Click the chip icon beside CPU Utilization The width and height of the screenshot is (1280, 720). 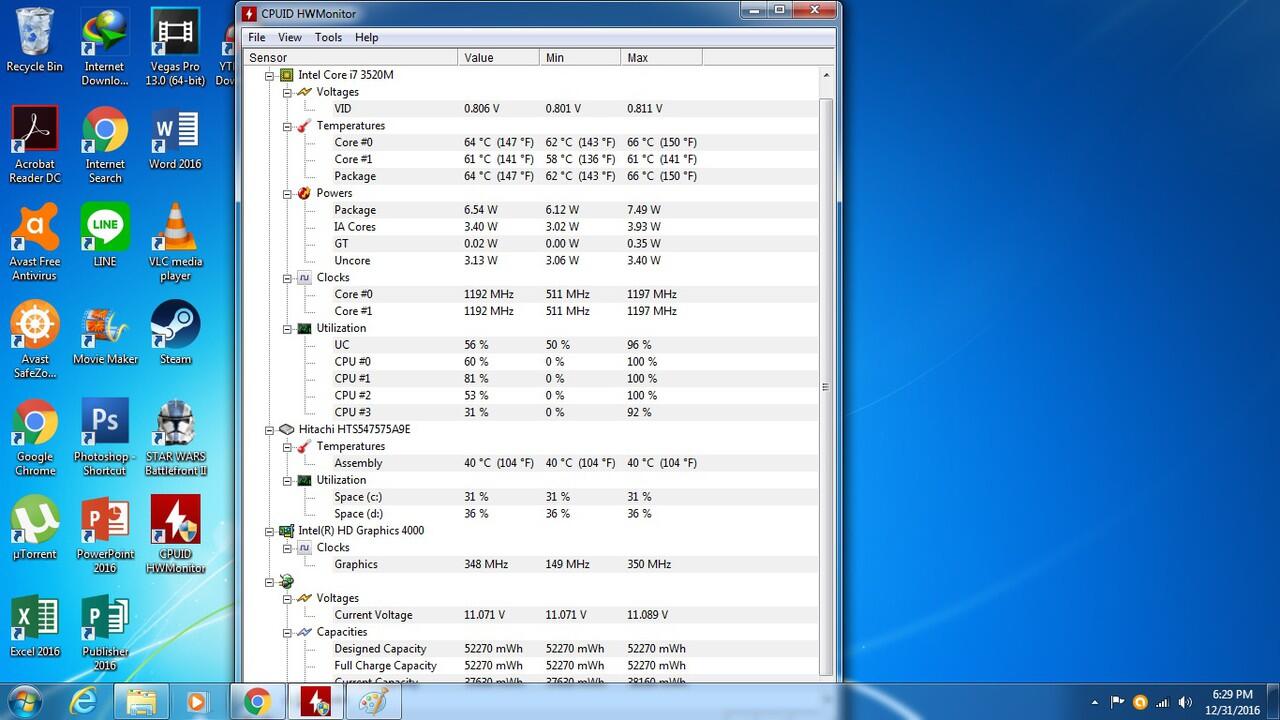[304, 328]
